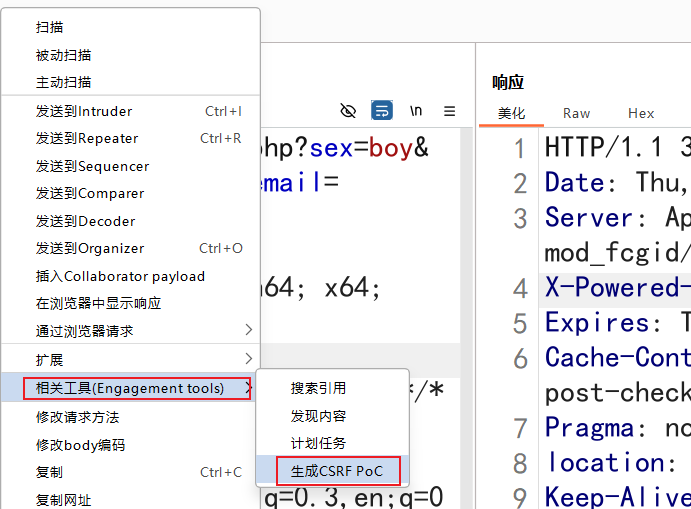691x509 pixels.
Task: Select 修改请求方法 entry
Action: [130, 417]
